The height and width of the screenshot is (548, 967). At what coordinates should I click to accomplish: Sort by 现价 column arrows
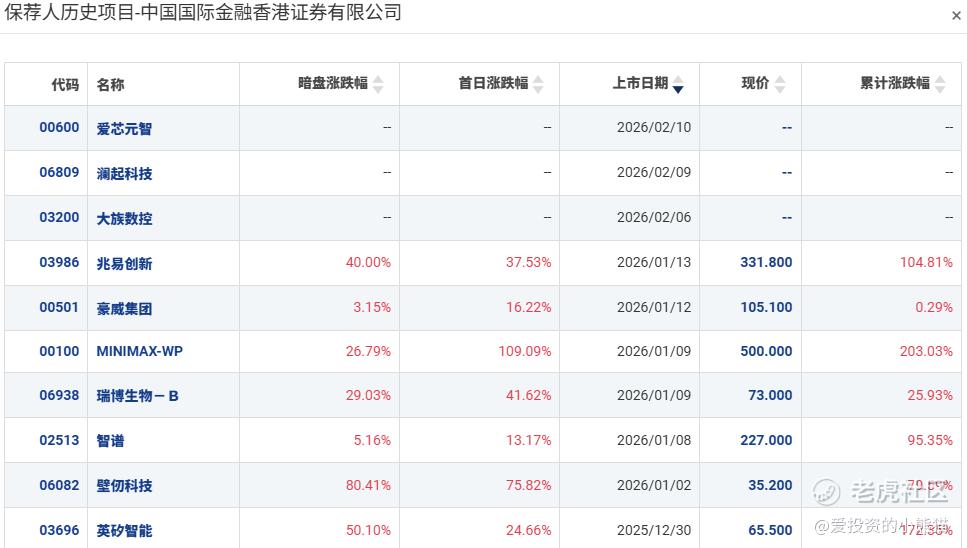tap(780, 83)
